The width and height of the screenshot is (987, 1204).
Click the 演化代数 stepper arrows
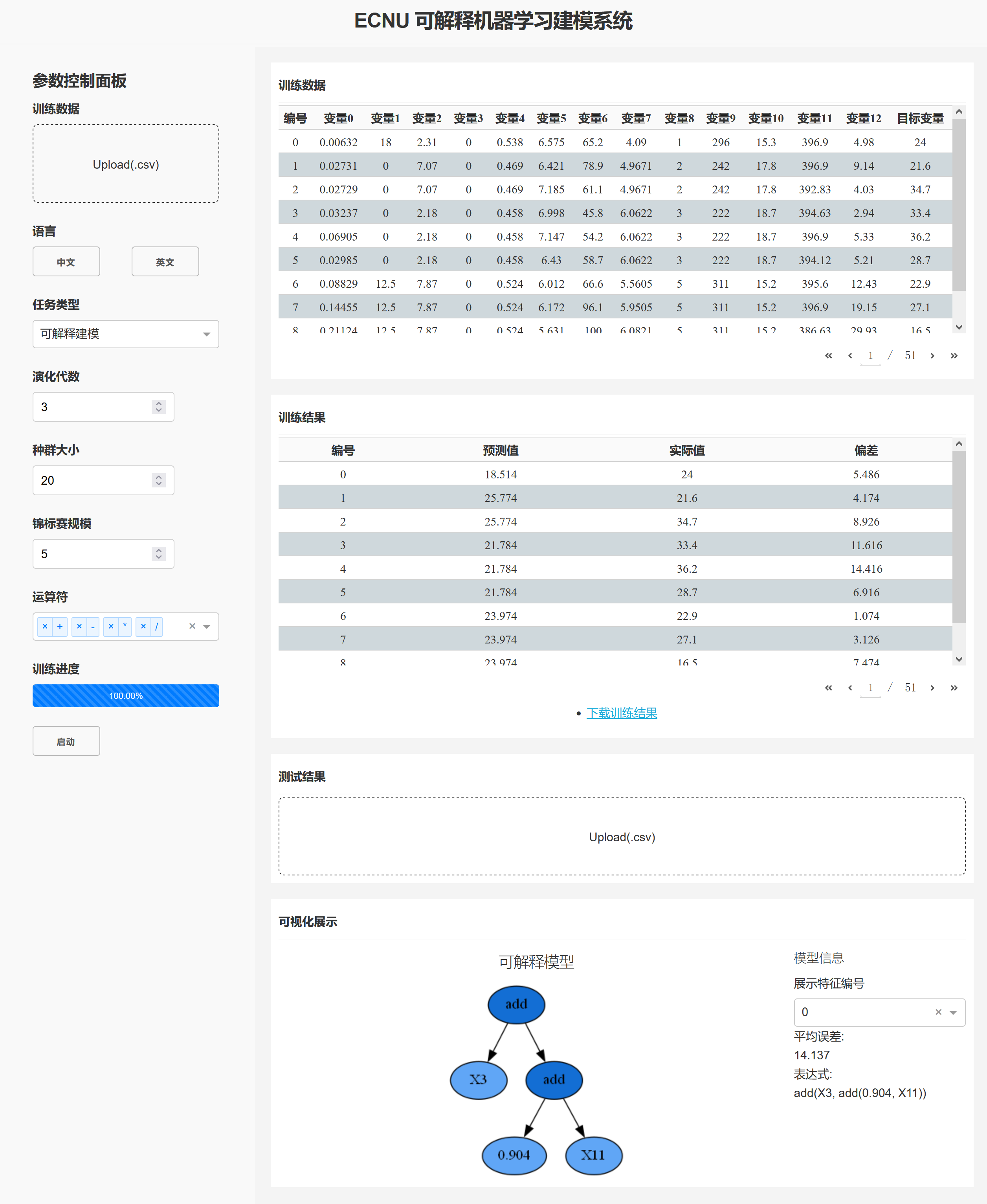click(x=159, y=407)
